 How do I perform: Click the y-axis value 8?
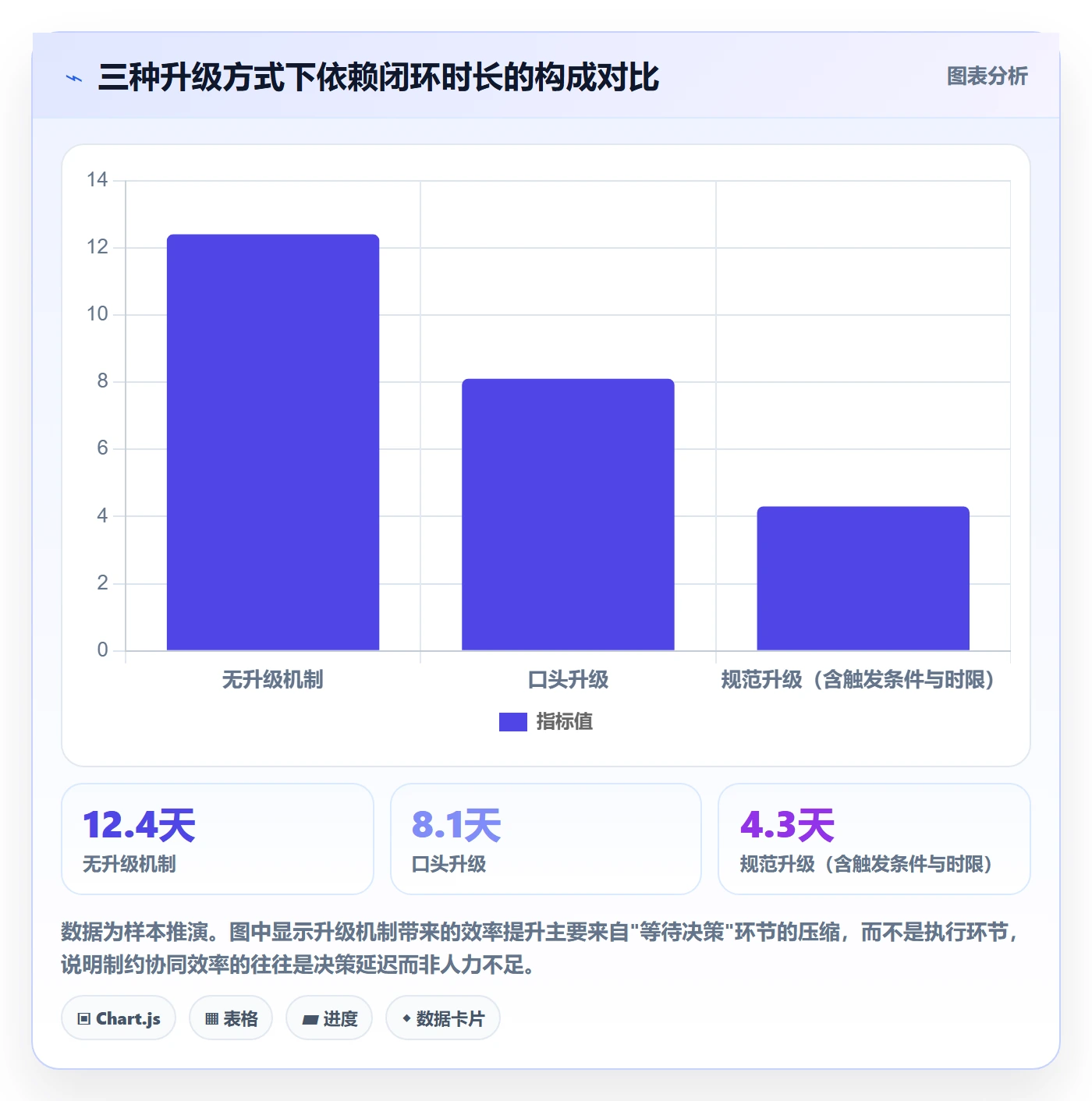point(102,381)
